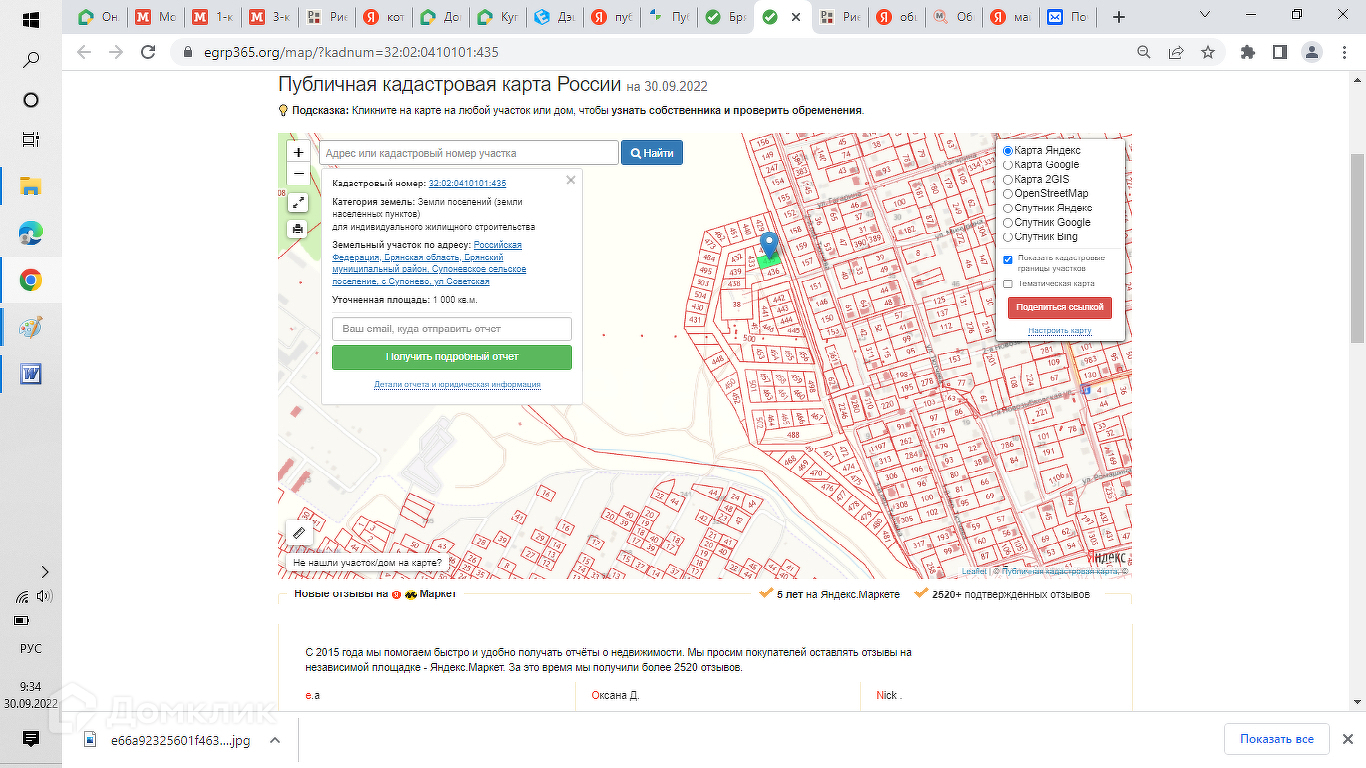Expand the Windows taskbar side chevron

tap(44, 572)
